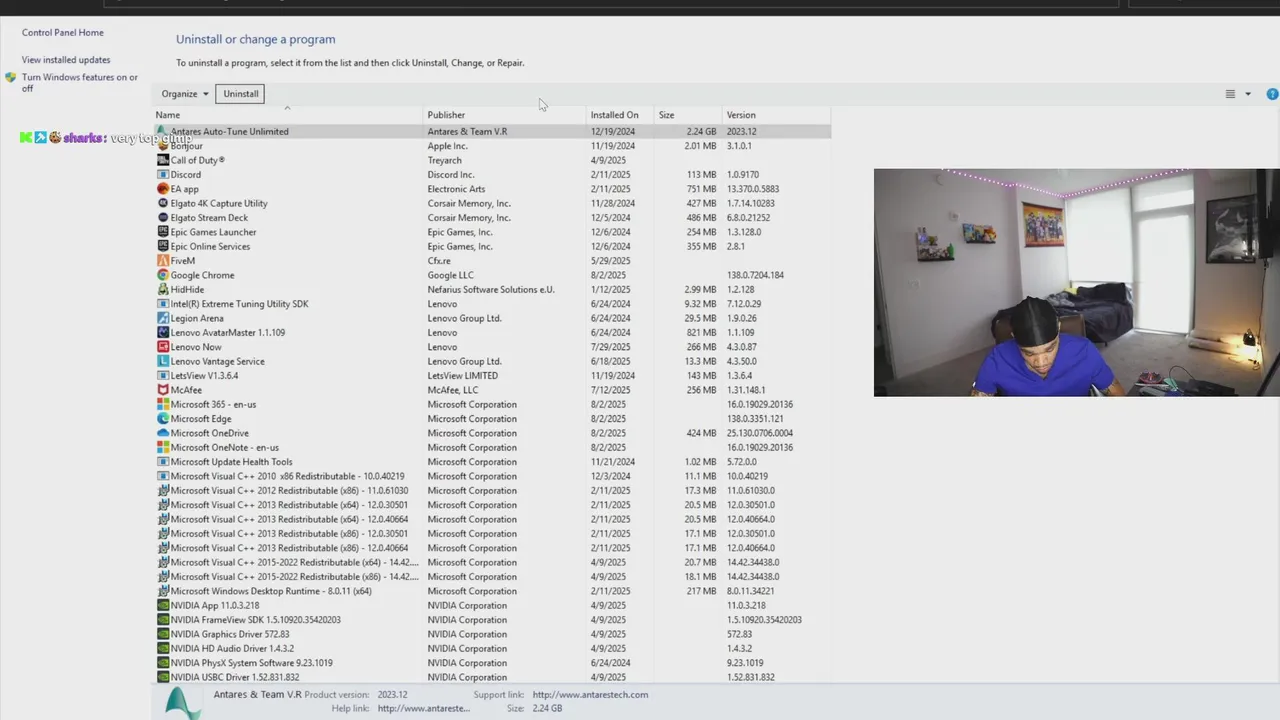Viewport: 1280px width, 720px height.
Task: Click the Uninstall button
Action: [x=241, y=94]
